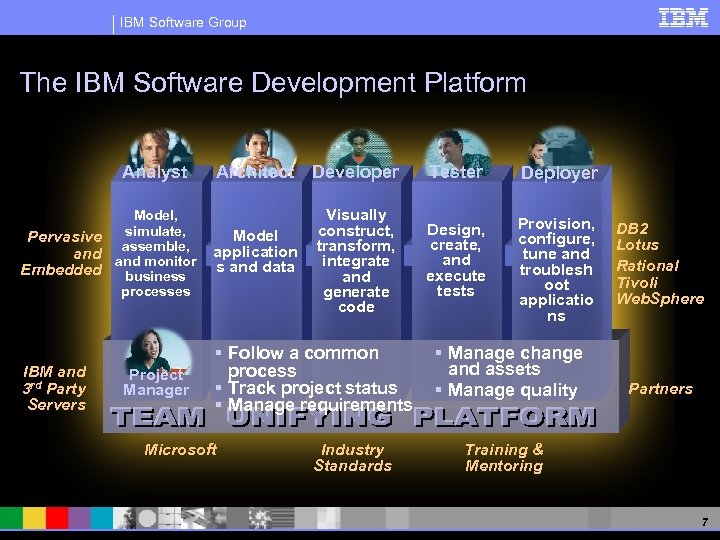Click the purple square in footer strip
Screen dimensions: 720x540
pos(79,518)
